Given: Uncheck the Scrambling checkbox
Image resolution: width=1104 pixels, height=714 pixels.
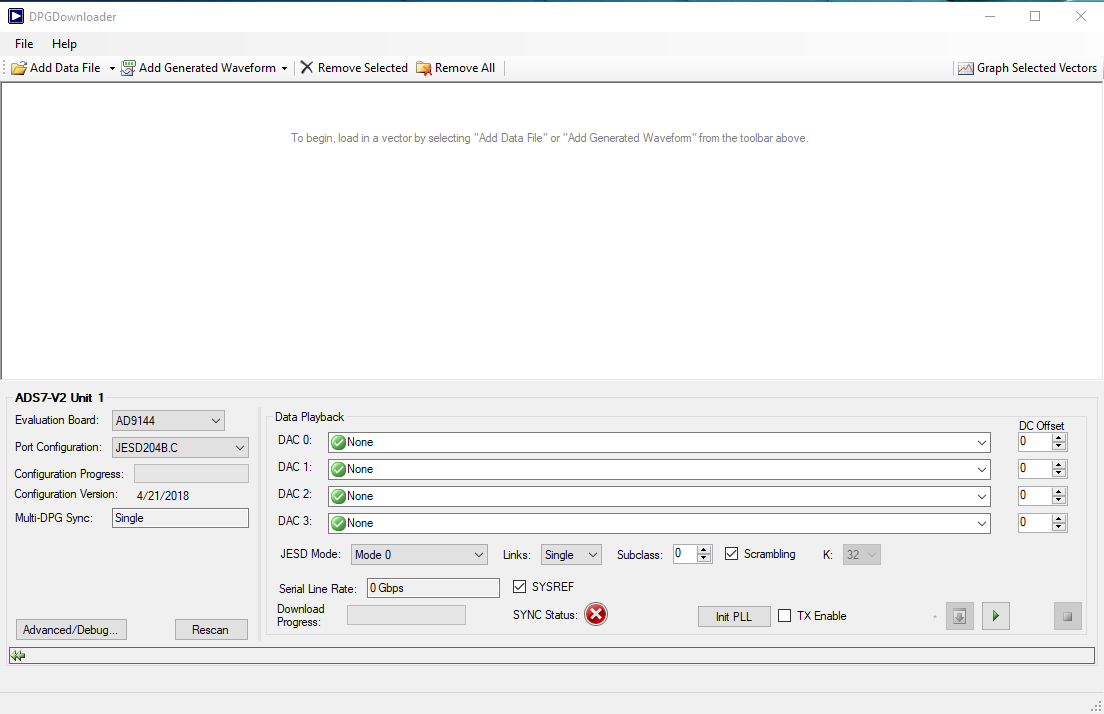Looking at the screenshot, I should tap(732, 554).
